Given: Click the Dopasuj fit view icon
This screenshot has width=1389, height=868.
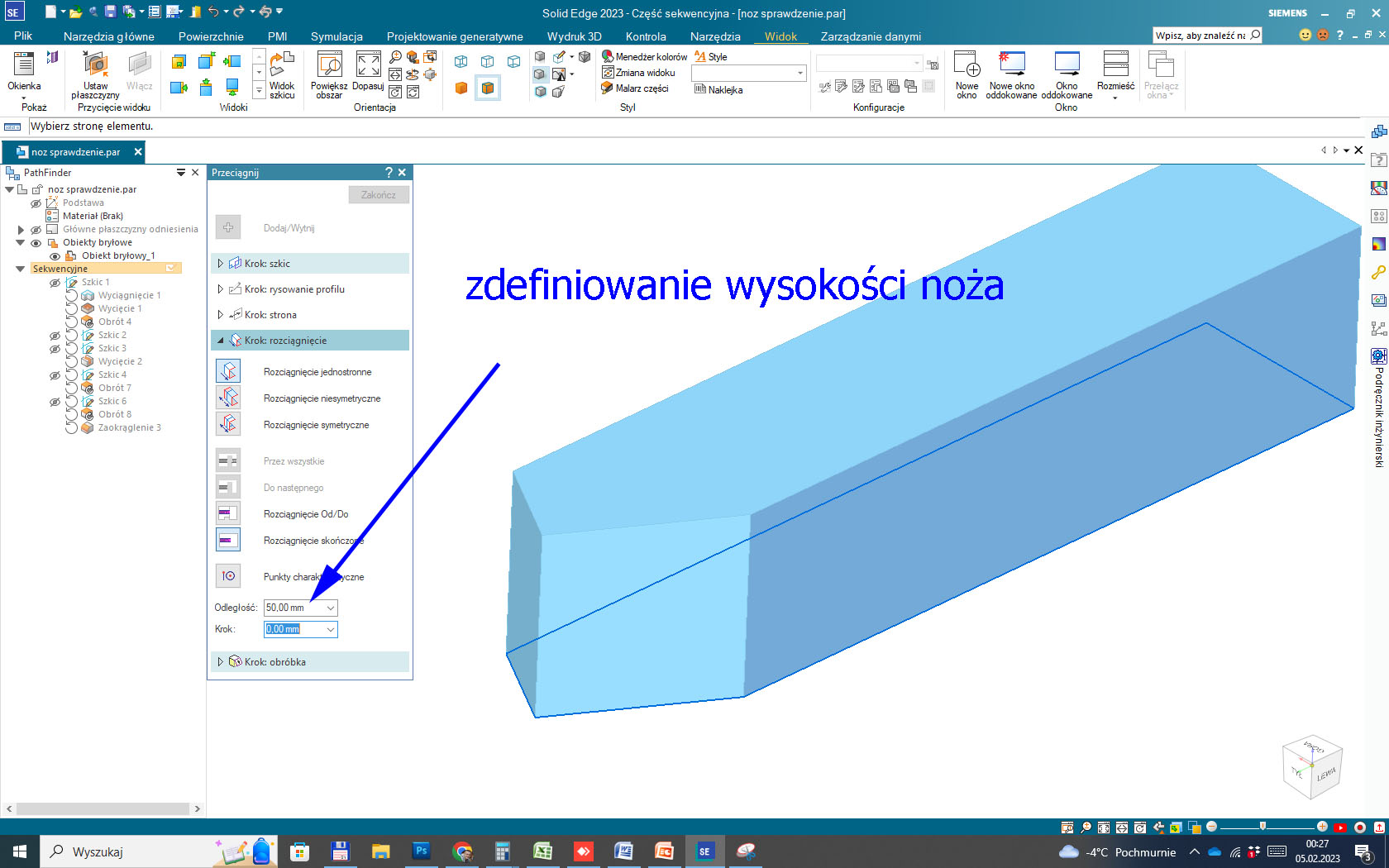Looking at the screenshot, I should (368, 64).
